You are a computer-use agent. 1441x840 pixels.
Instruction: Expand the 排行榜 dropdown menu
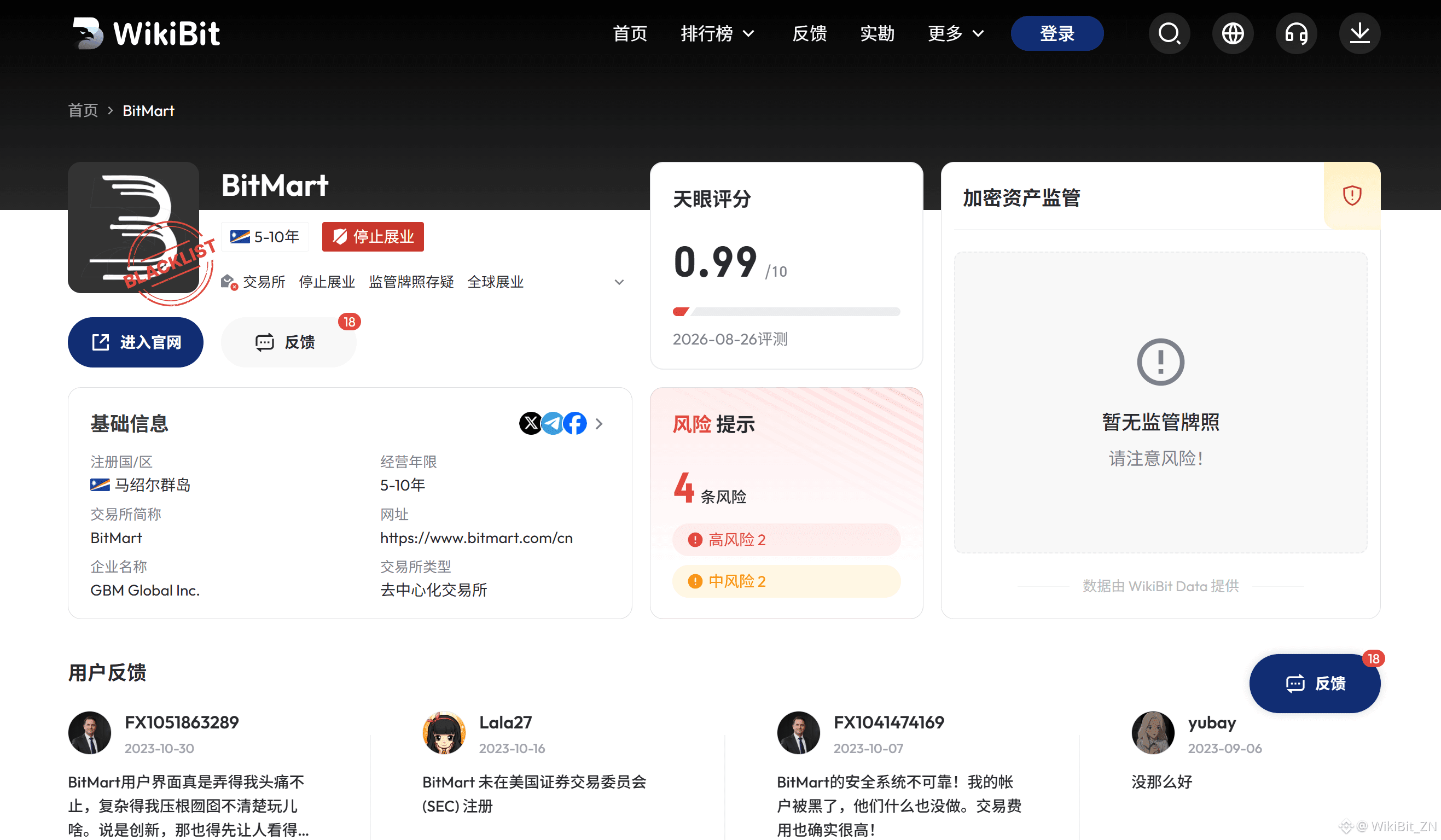[718, 33]
